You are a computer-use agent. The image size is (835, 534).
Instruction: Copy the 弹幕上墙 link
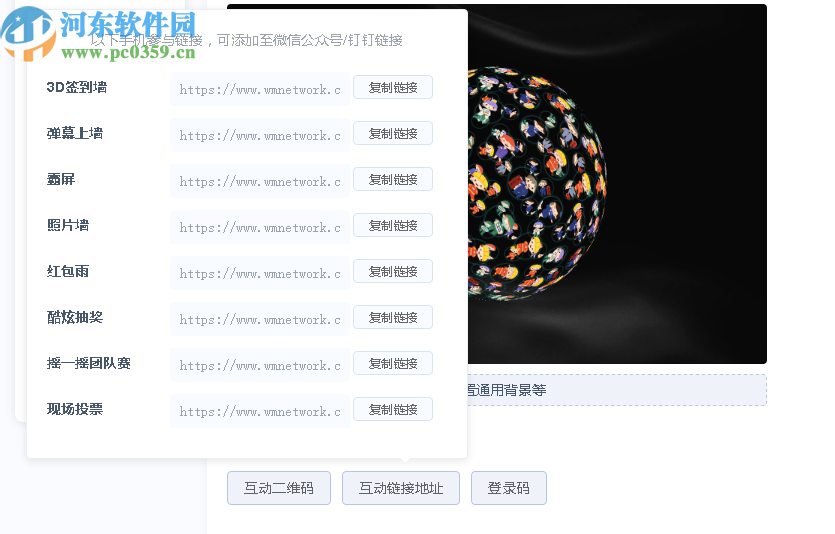(x=393, y=133)
